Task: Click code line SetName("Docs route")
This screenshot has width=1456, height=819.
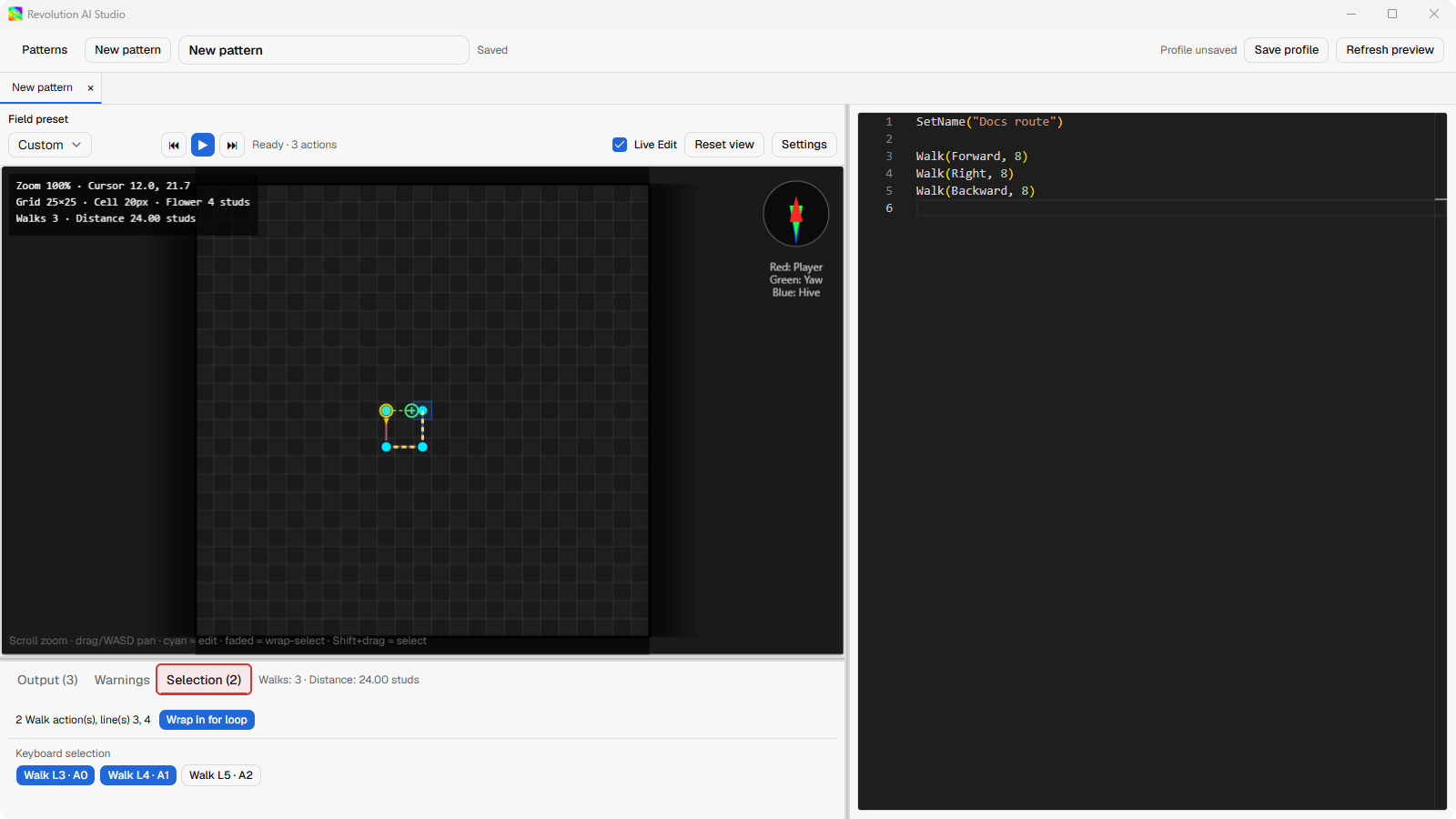Action: (x=989, y=122)
